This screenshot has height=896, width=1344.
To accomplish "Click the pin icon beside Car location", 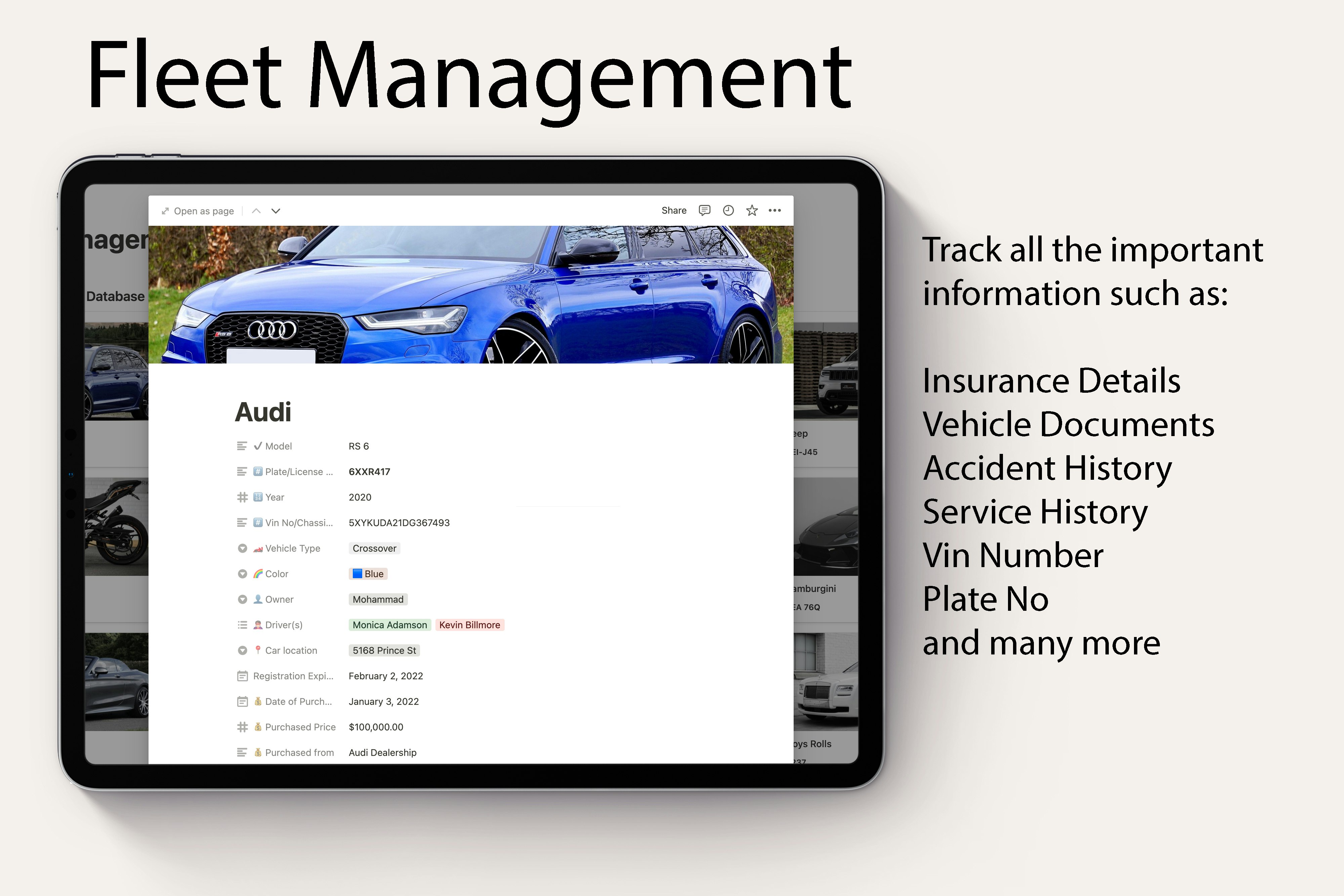I will [258, 650].
